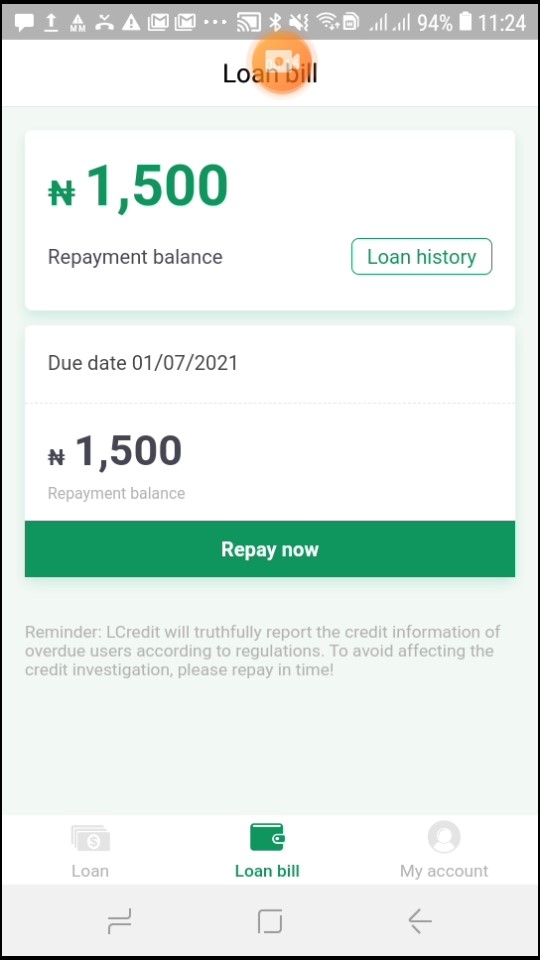Tap the Bluetooth status bar icon
This screenshot has width=540, height=960.
coord(276,23)
